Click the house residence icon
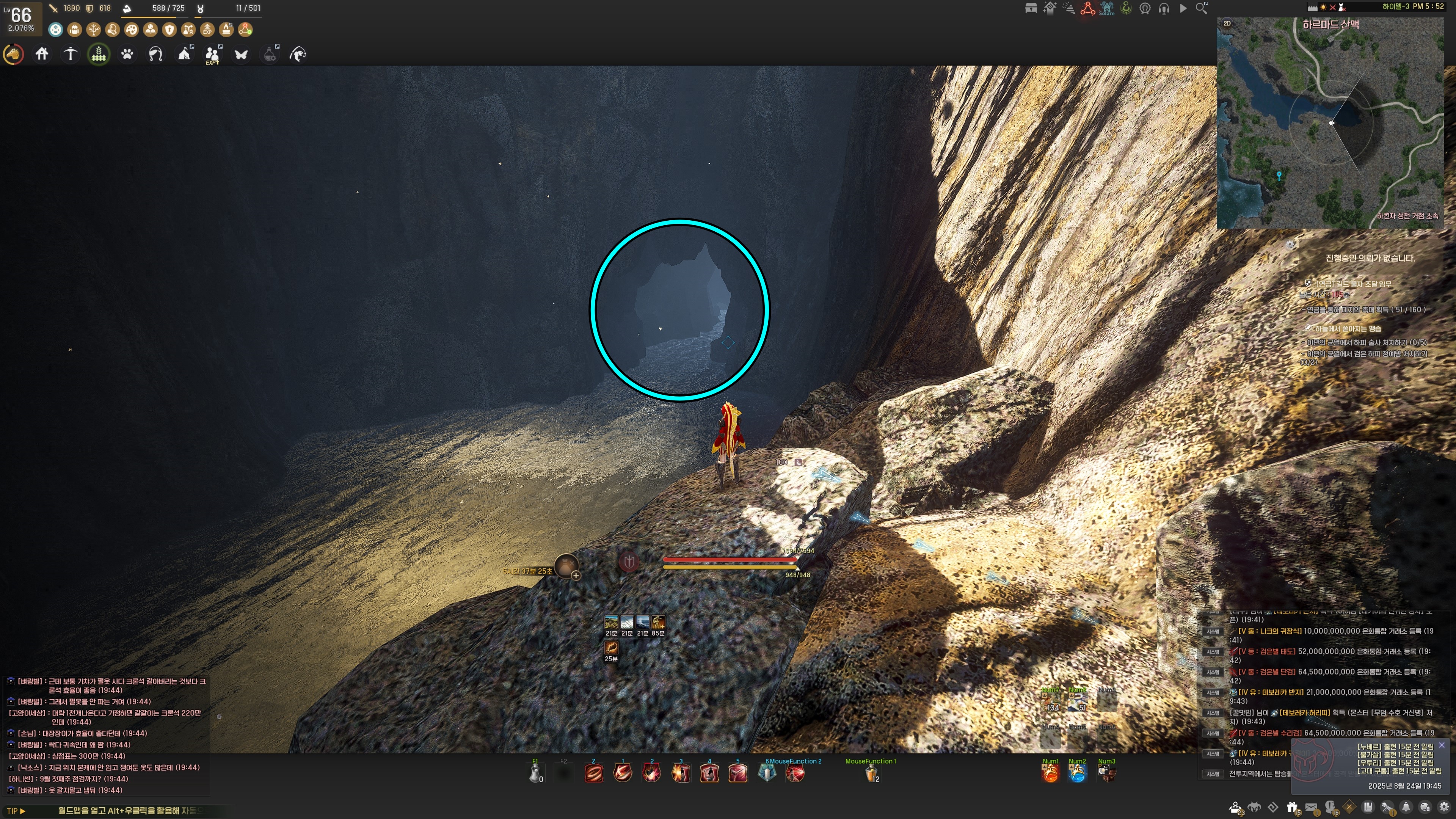 pyautogui.click(x=42, y=54)
